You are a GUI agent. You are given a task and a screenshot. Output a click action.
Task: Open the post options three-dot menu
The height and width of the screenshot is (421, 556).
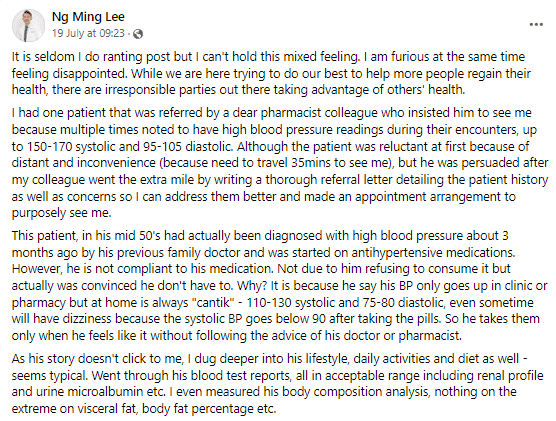click(536, 24)
